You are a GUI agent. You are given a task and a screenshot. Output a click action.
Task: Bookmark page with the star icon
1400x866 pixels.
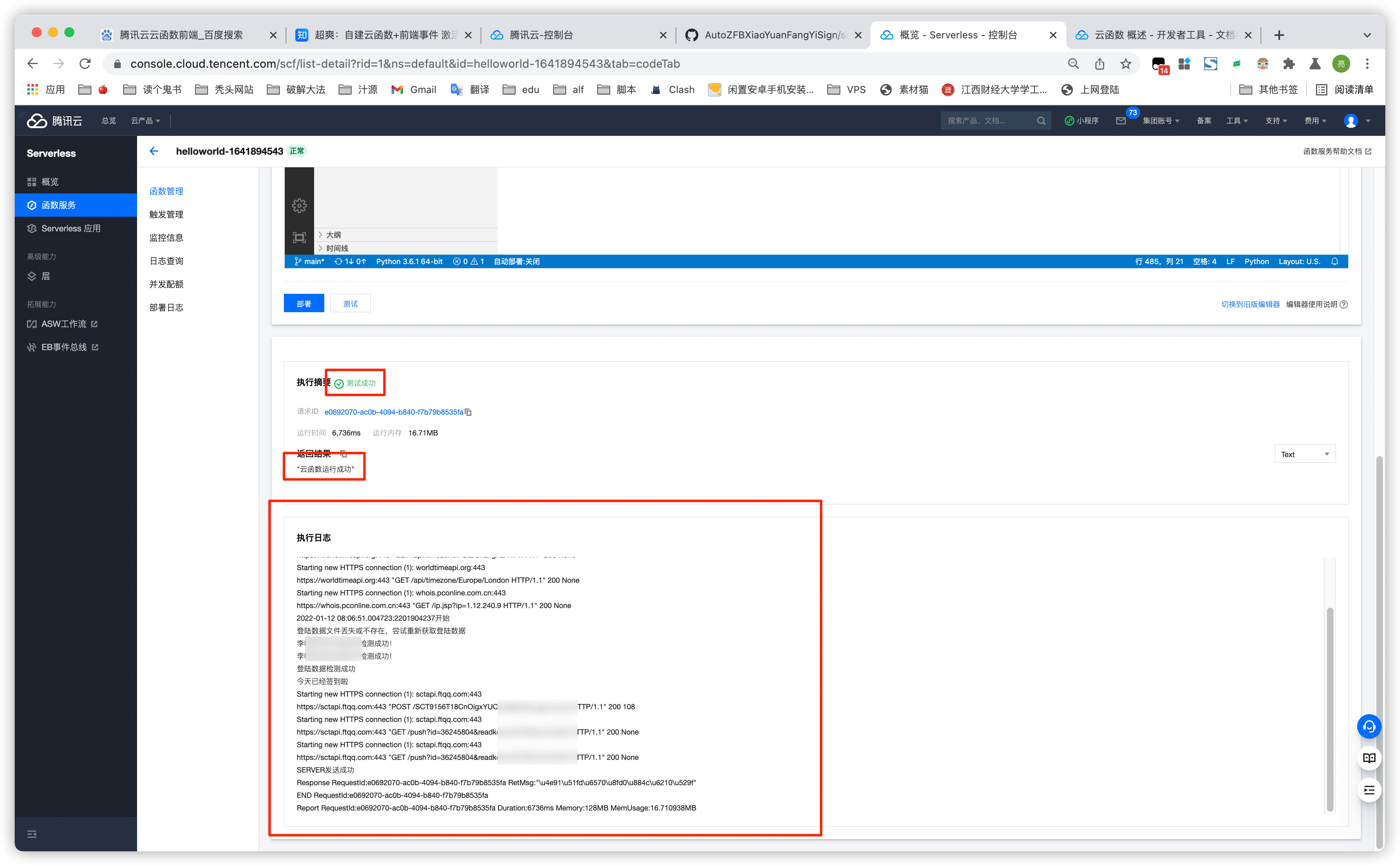[x=1125, y=64]
